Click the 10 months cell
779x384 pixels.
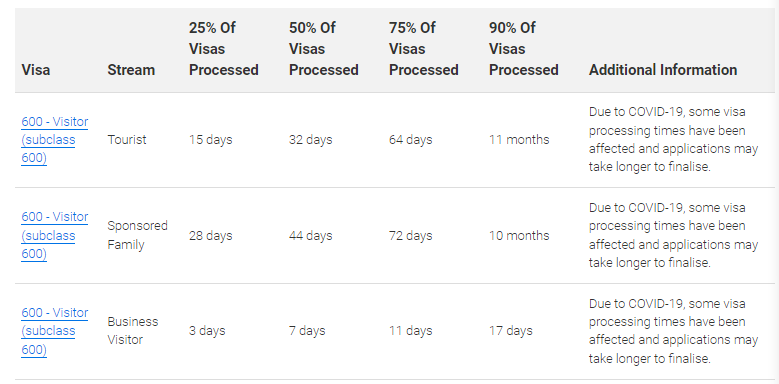(519, 235)
